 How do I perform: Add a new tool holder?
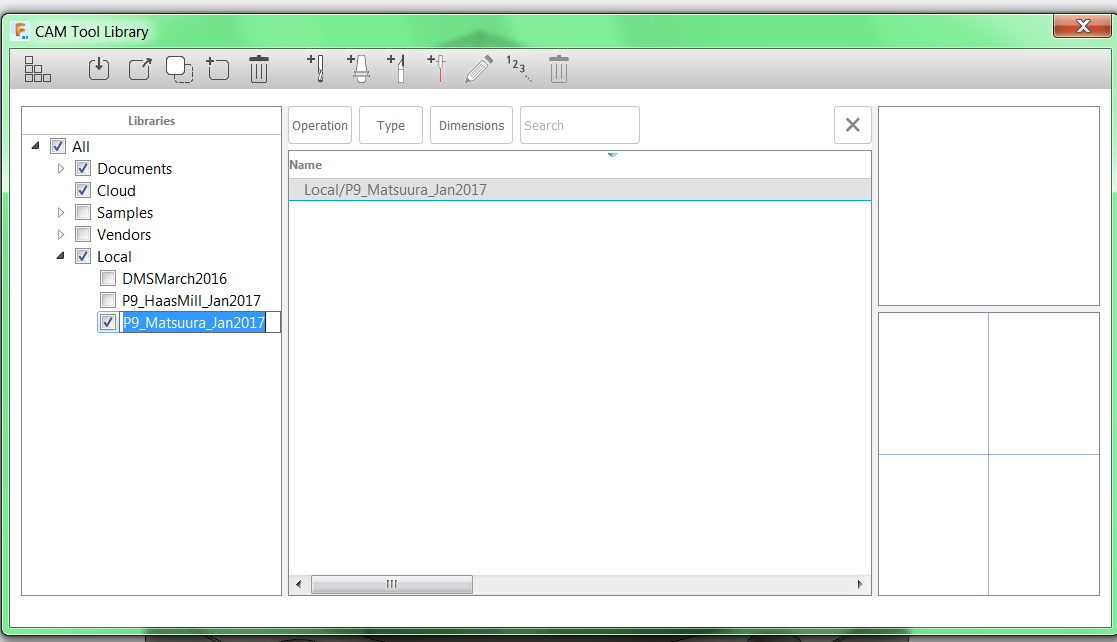(x=358, y=69)
